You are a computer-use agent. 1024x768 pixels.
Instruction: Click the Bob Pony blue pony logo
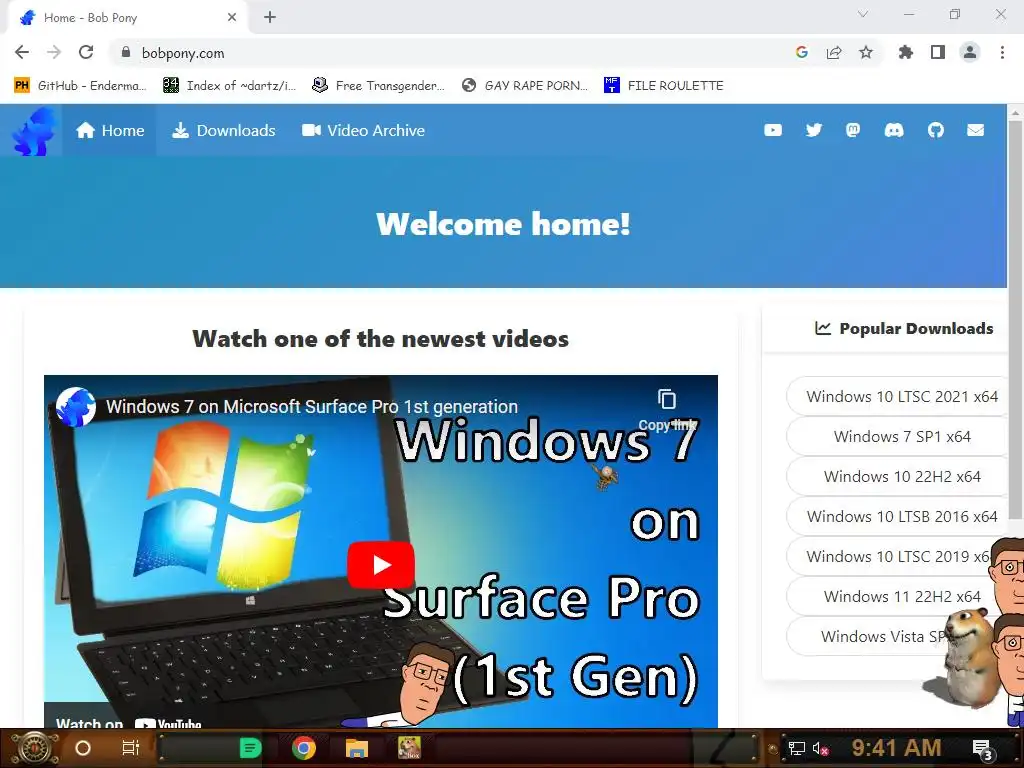[x=33, y=131]
